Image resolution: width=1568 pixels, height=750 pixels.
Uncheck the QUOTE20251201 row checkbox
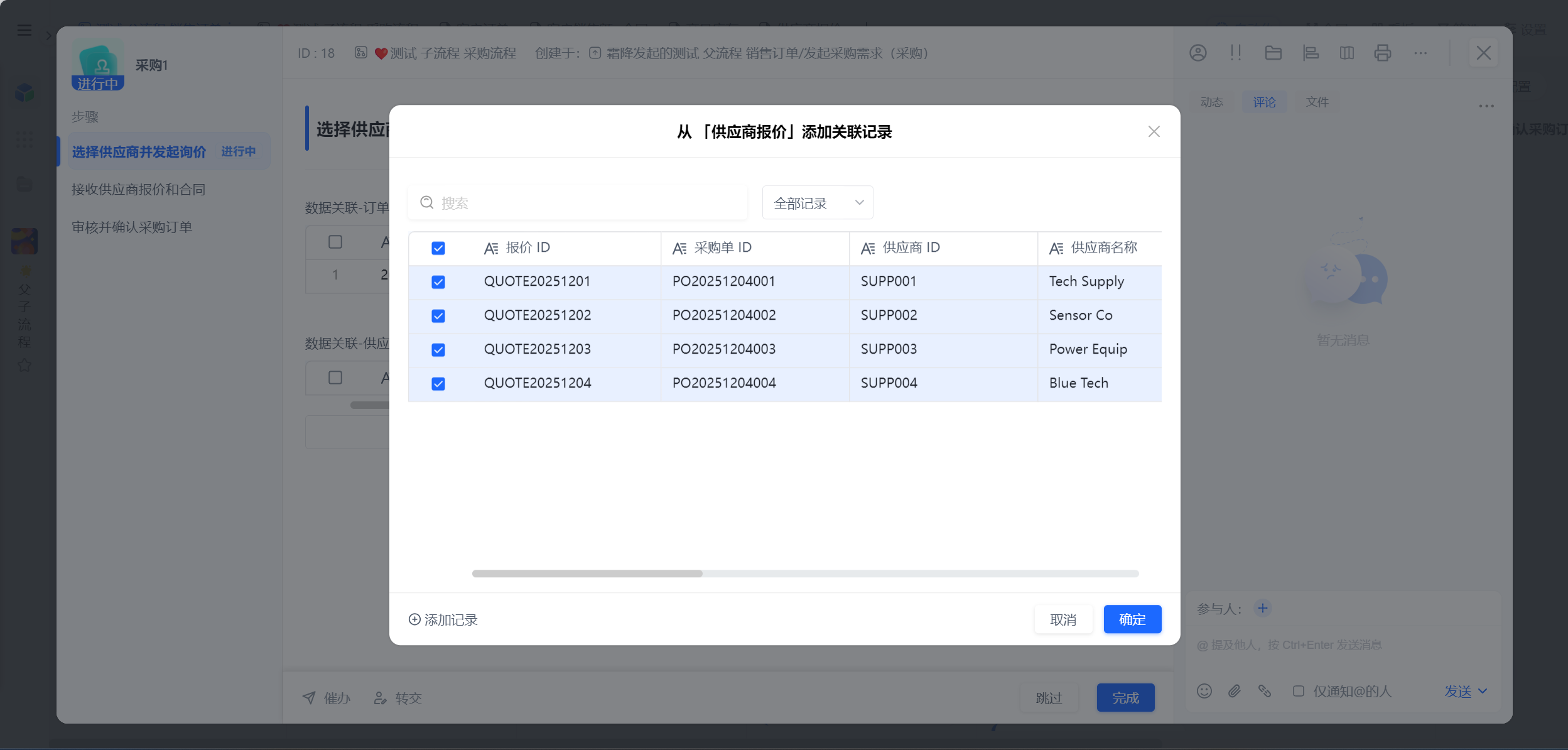point(438,282)
